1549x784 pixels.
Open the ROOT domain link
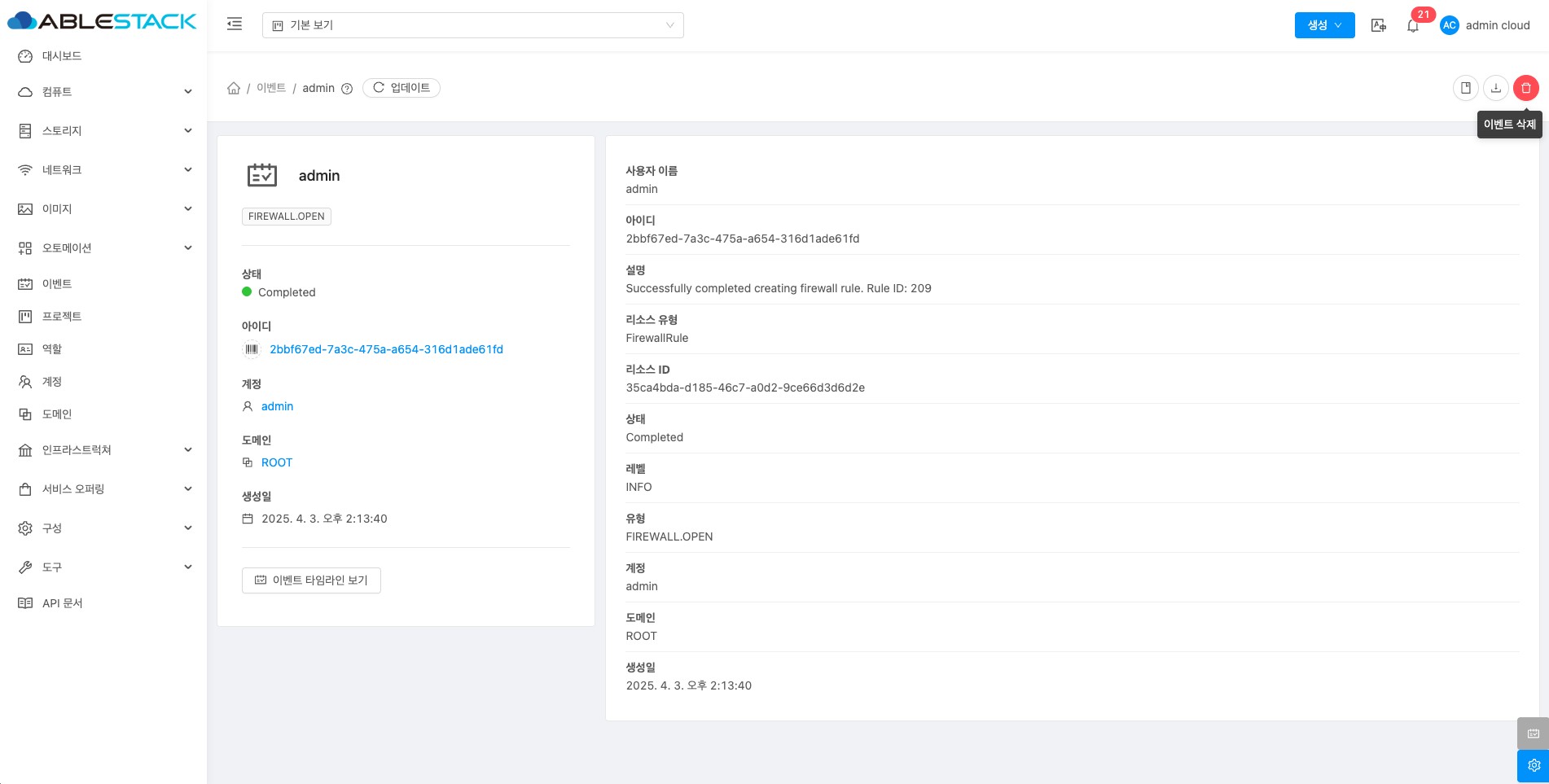point(277,462)
